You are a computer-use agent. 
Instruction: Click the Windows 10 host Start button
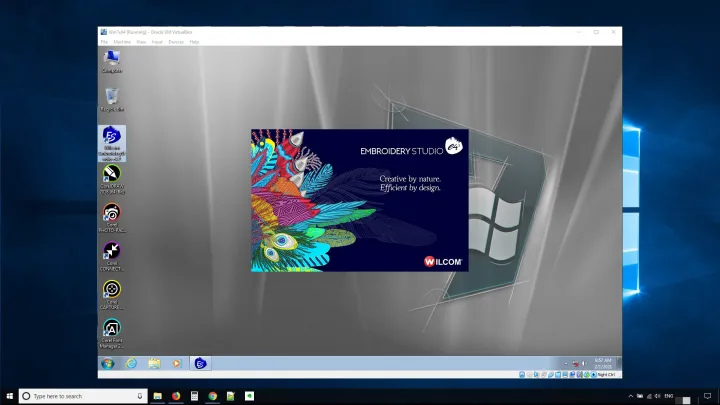coord(9,396)
